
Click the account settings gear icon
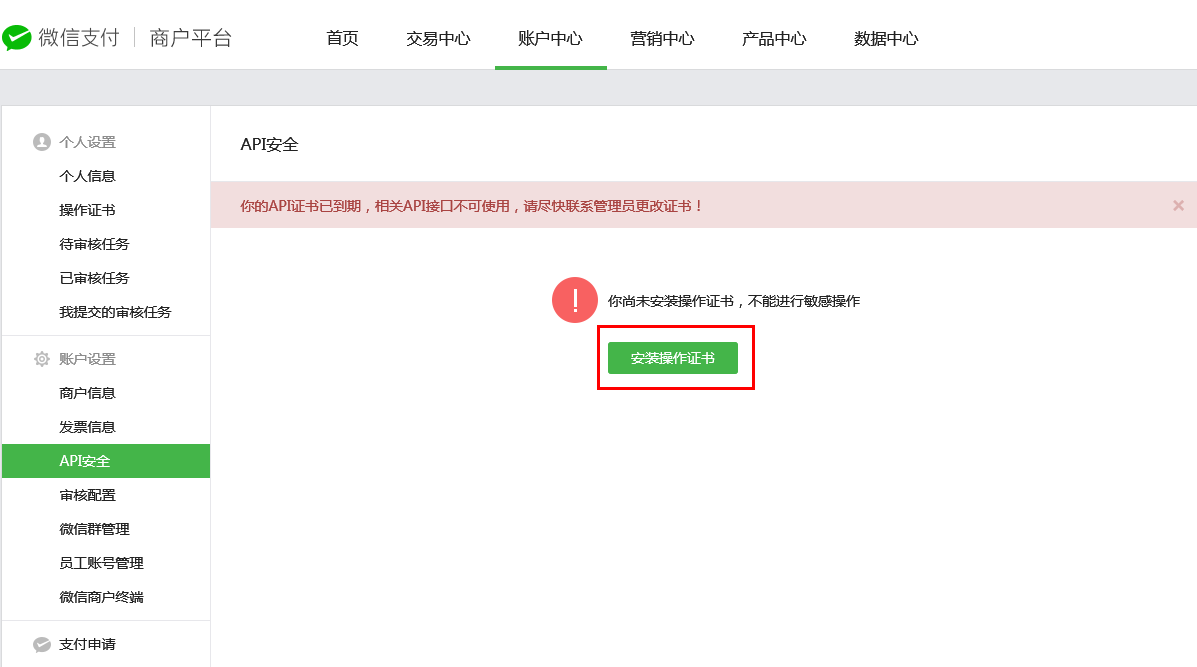pos(41,359)
